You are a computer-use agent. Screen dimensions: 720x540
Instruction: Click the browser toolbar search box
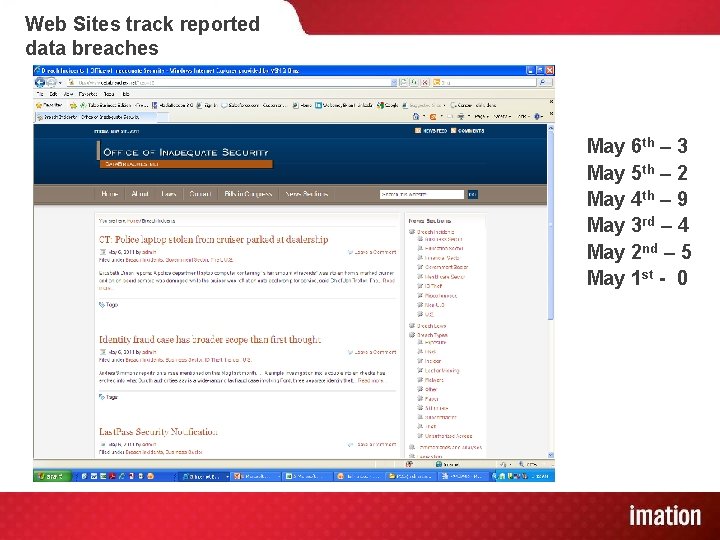(x=484, y=82)
